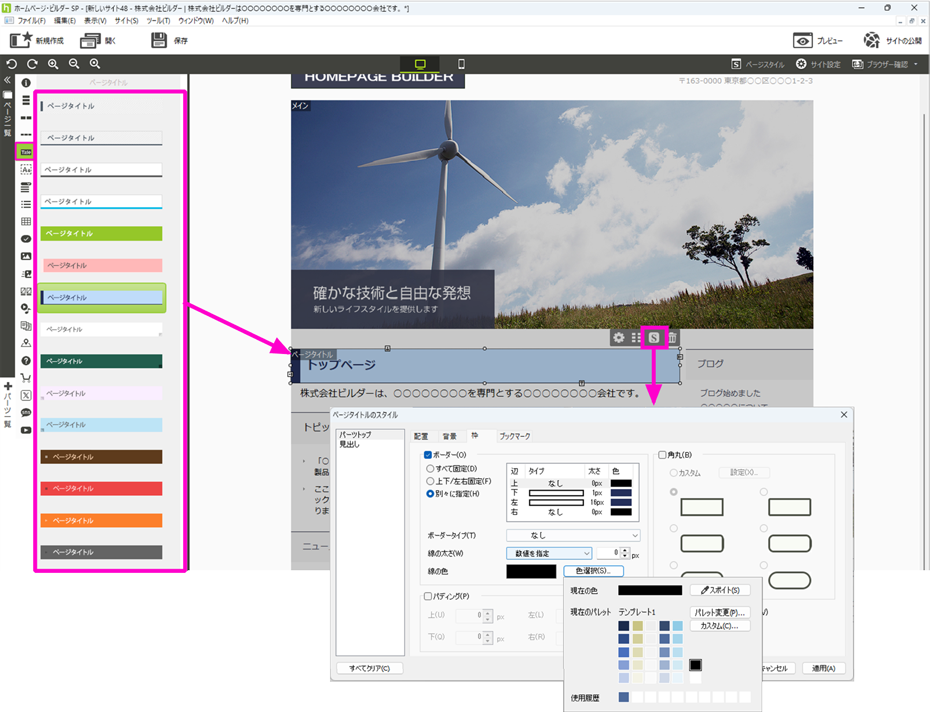Enable the パディング(P) checkbox

[x=428, y=596]
